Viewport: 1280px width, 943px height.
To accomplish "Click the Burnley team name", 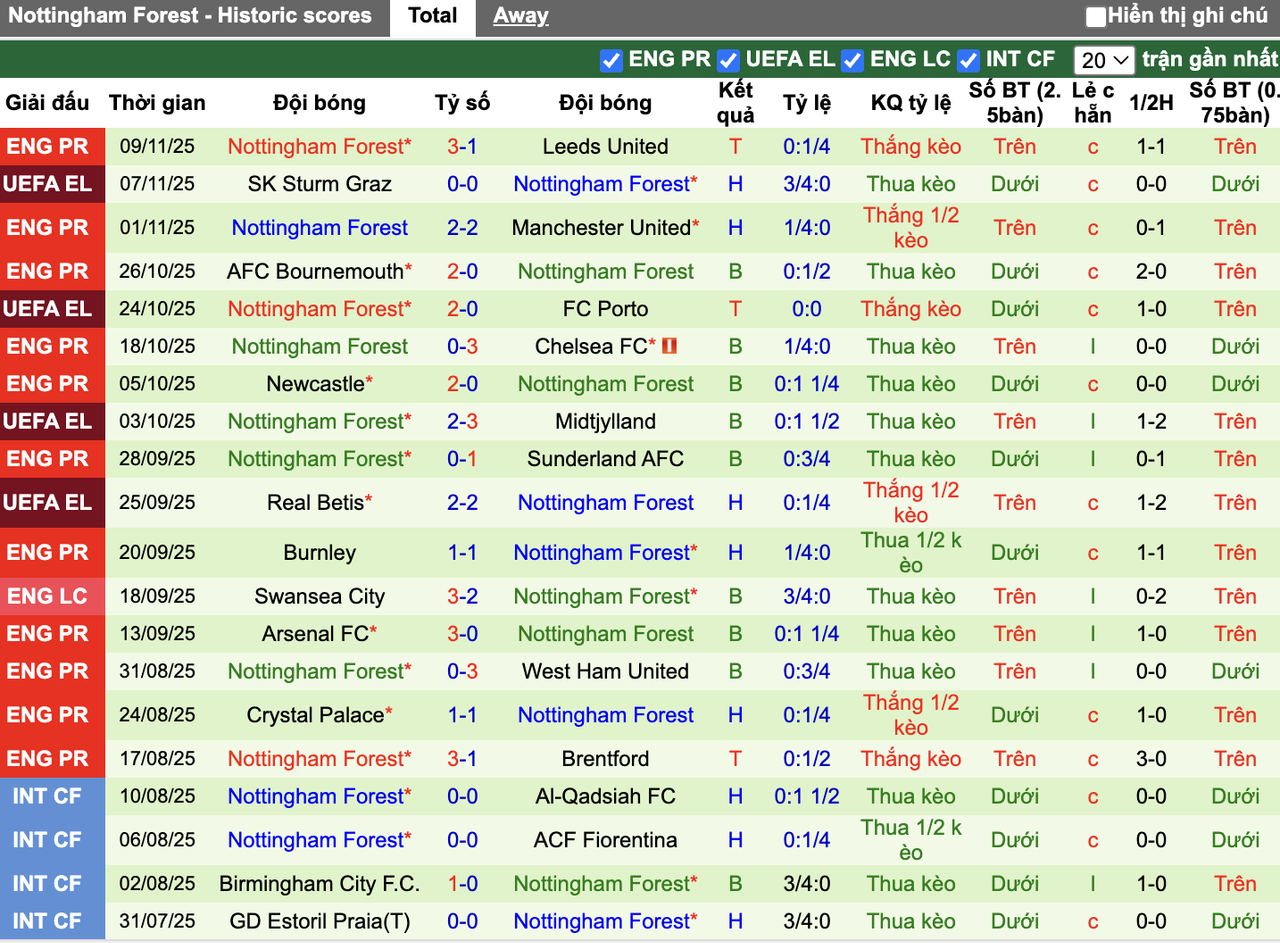I will coord(320,553).
